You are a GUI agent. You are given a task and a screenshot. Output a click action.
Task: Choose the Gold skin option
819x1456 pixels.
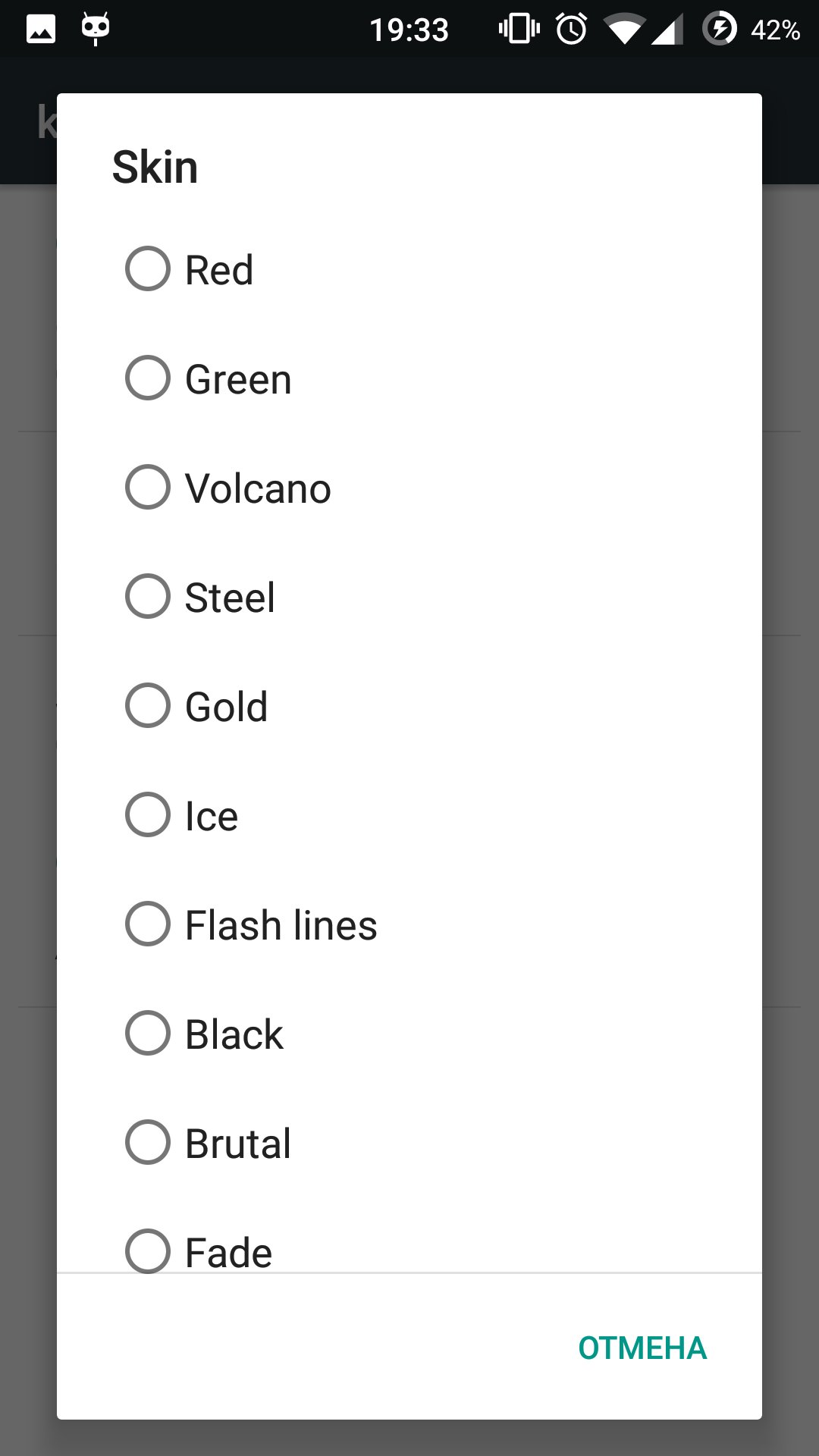coord(148,705)
